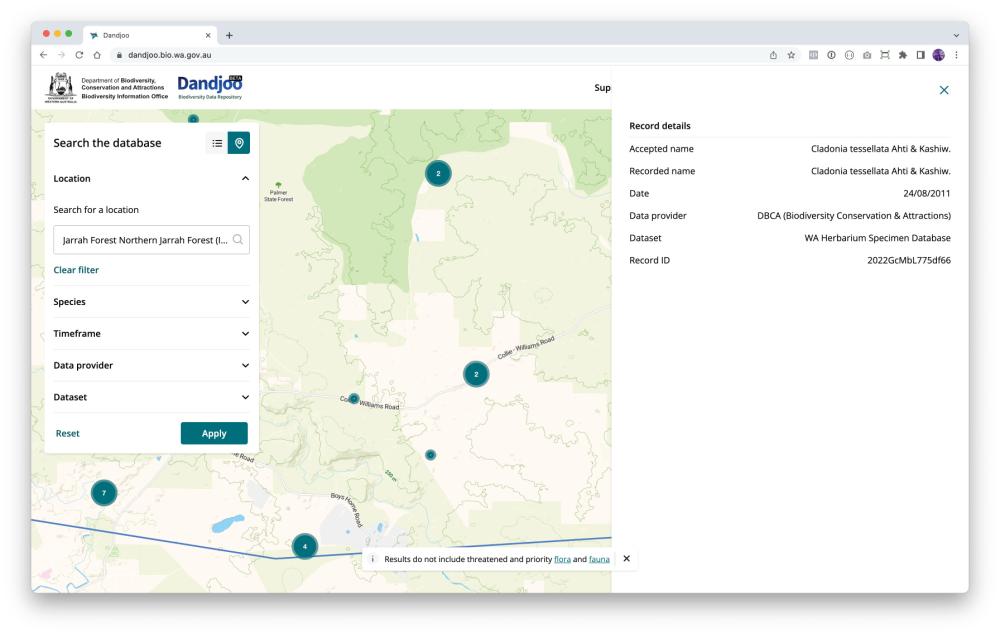Click the Reset link

pyautogui.click(x=68, y=433)
